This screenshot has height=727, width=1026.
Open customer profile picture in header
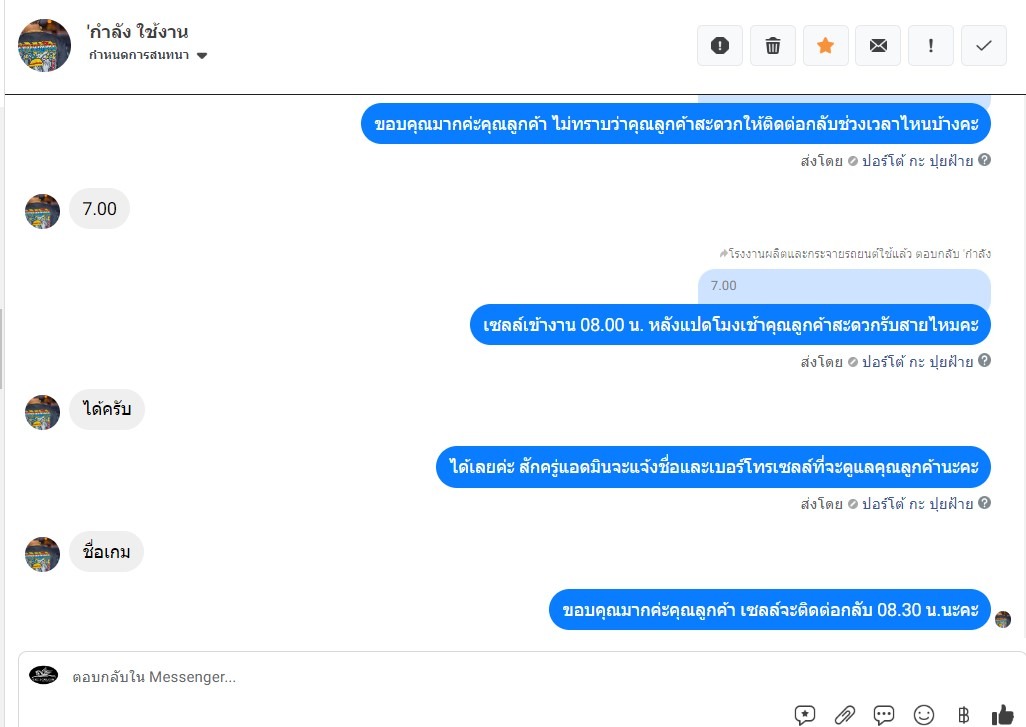44,45
